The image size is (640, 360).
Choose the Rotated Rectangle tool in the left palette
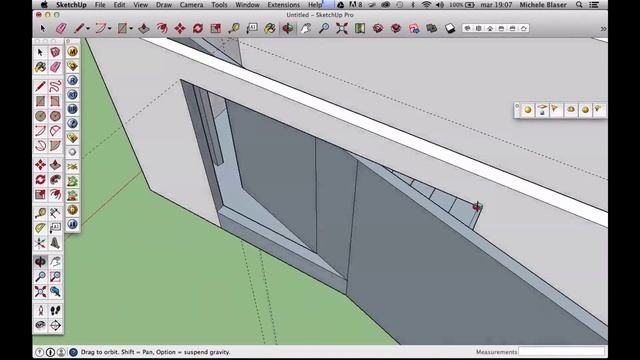55,101
